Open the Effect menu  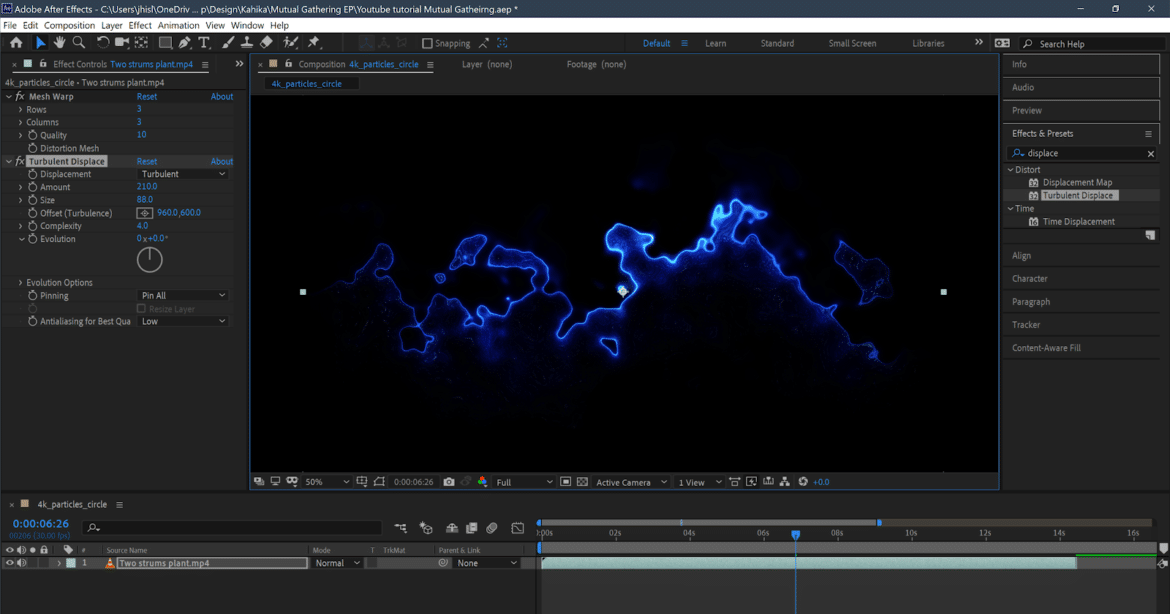pos(140,25)
